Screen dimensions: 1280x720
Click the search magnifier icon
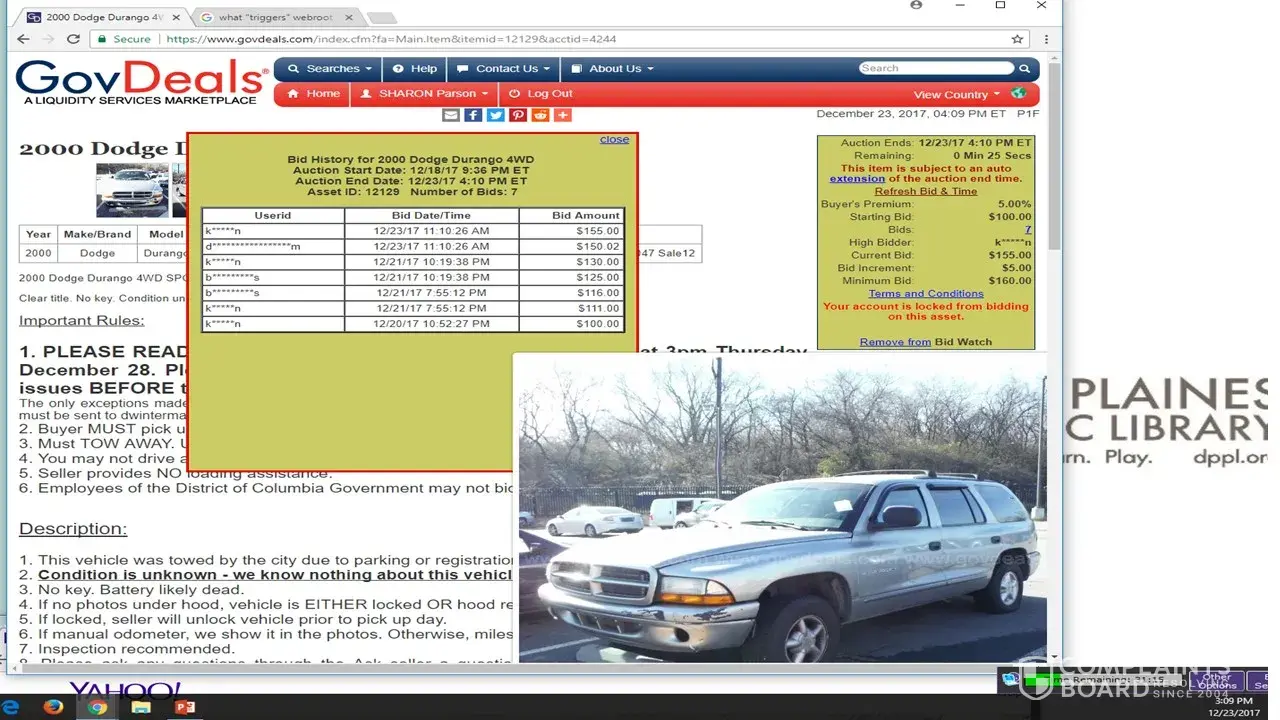click(1024, 69)
